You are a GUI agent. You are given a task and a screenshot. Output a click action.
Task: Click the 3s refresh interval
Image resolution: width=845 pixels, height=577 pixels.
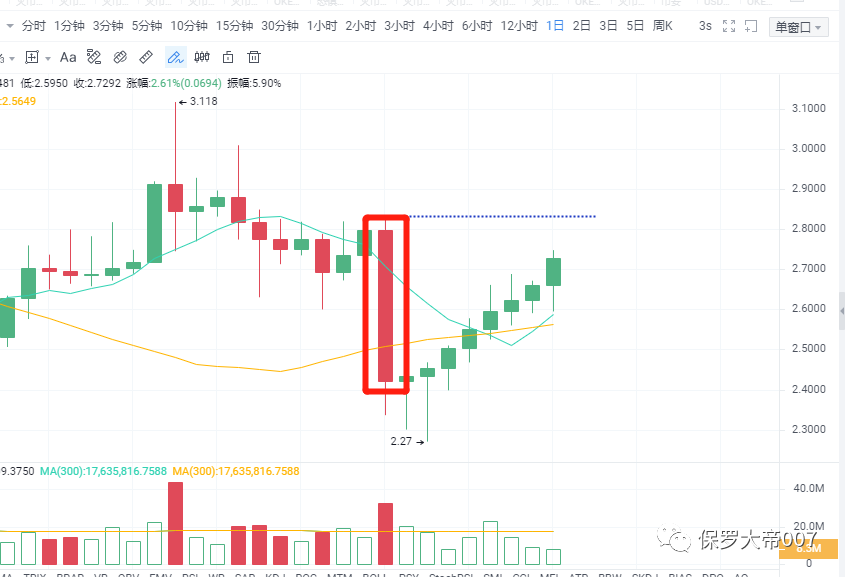point(705,26)
